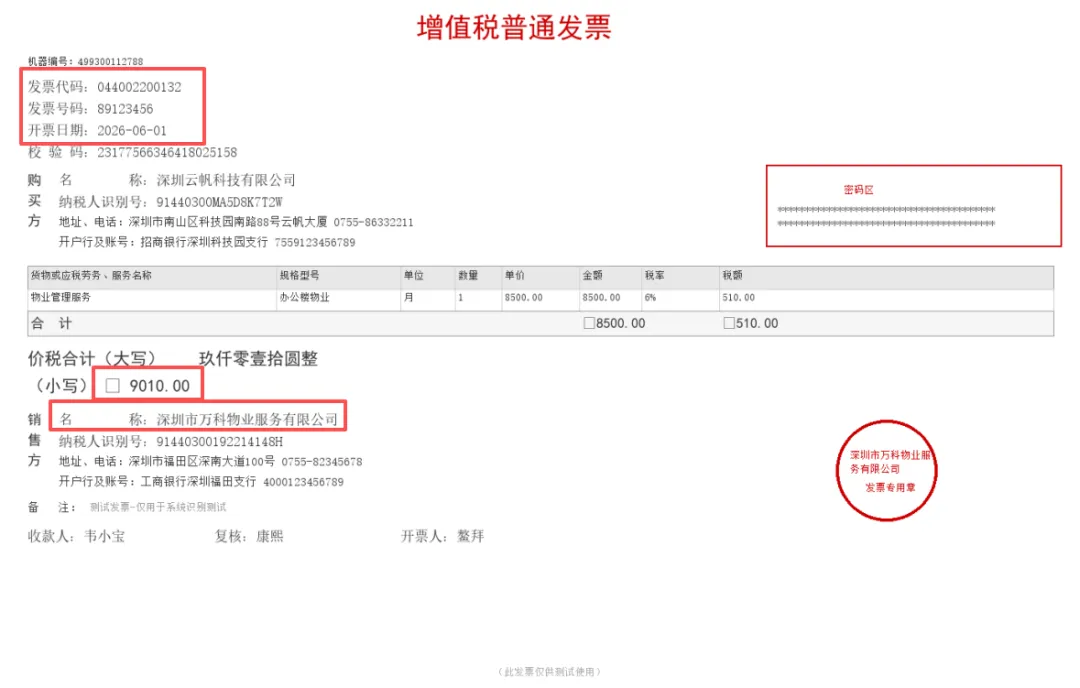Image resolution: width=1080 pixels, height=688 pixels.
Task: Select item name 物业管理服务
Action: coord(61,298)
